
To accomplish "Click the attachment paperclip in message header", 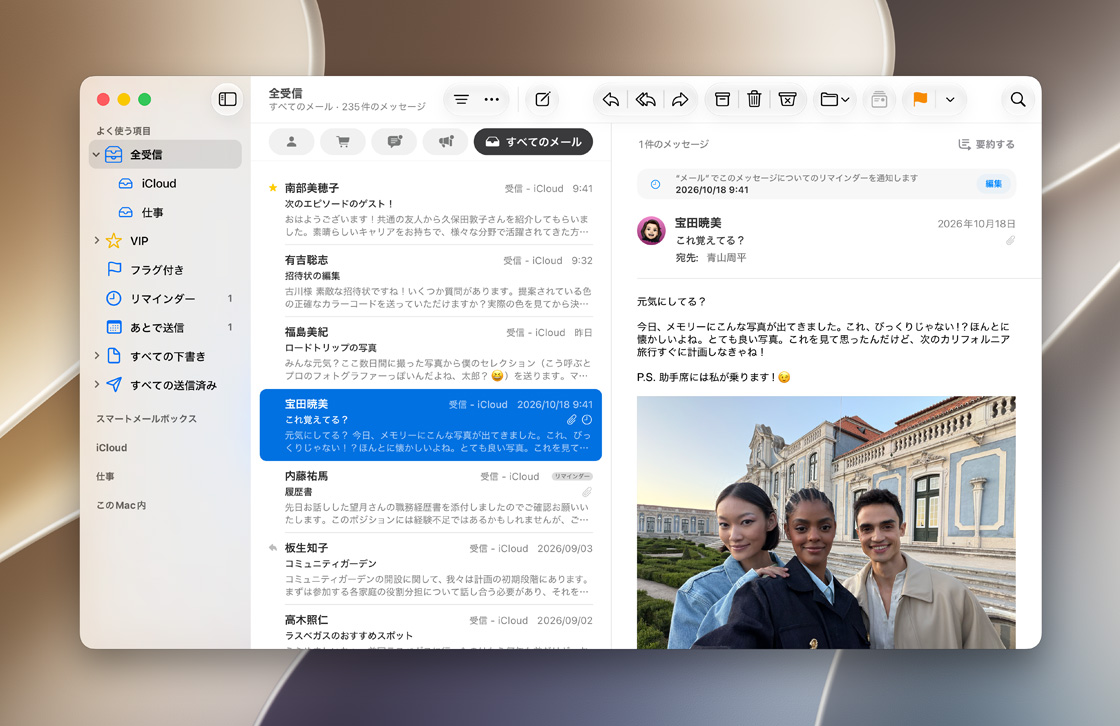I will (1010, 241).
